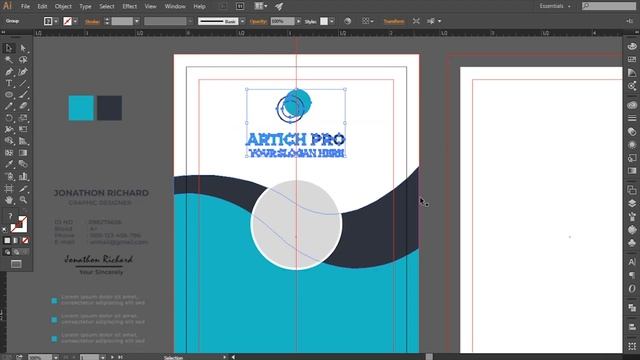Open the Character panel icon
Viewport: 640px width, 360px height.
tap(632, 262)
